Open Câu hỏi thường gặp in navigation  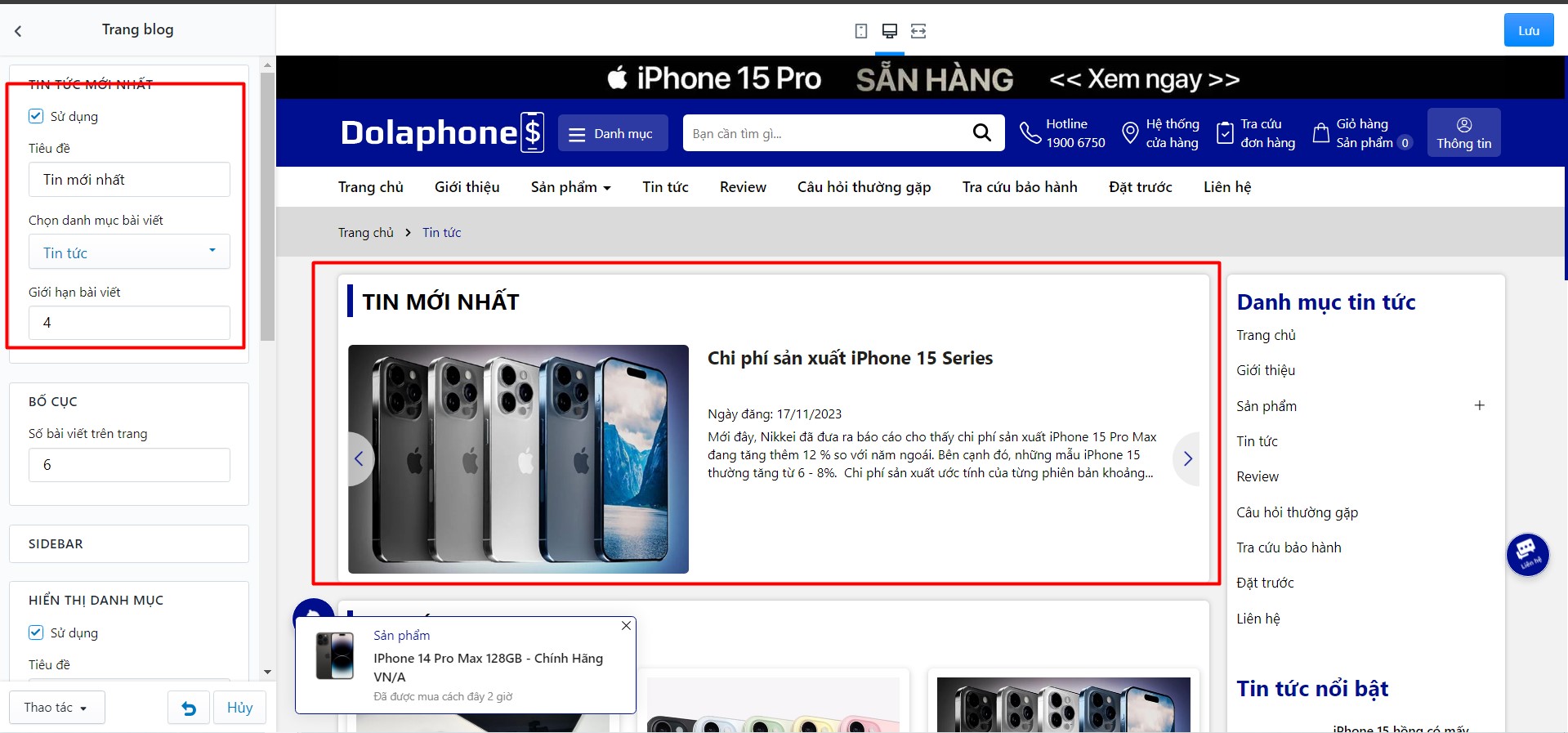click(864, 187)
